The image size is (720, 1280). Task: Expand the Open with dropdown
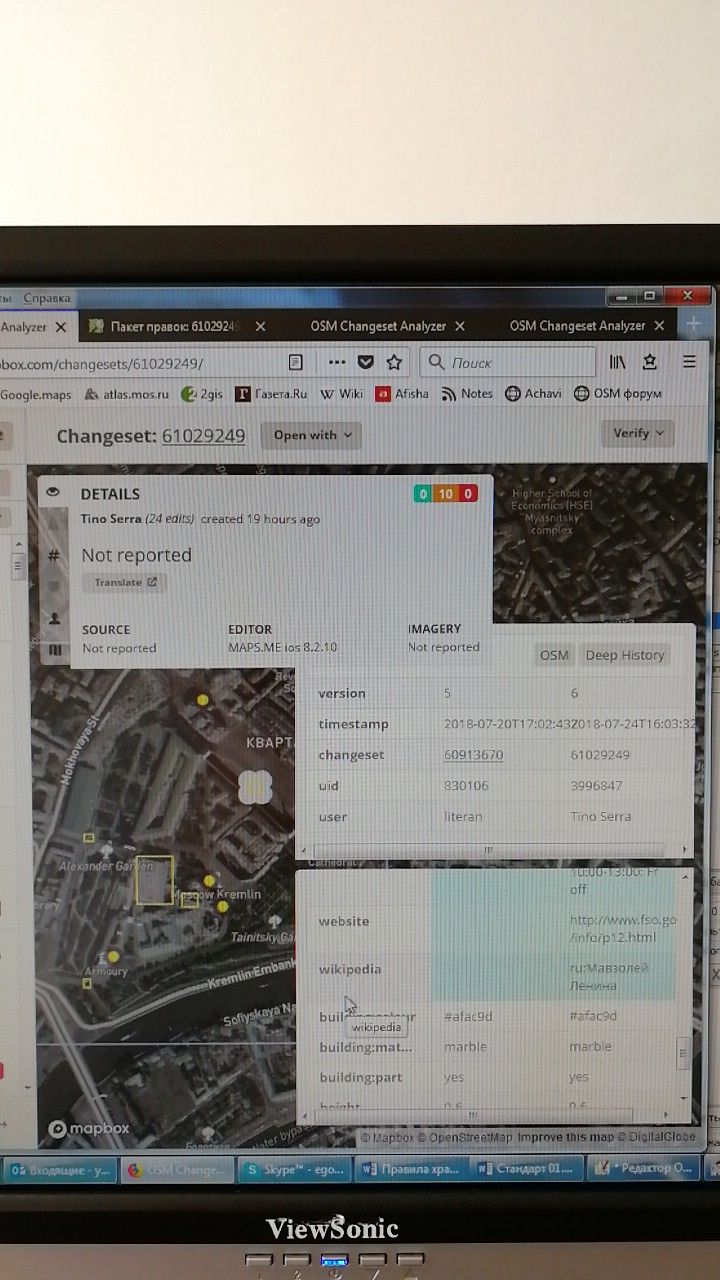point(311,435)
